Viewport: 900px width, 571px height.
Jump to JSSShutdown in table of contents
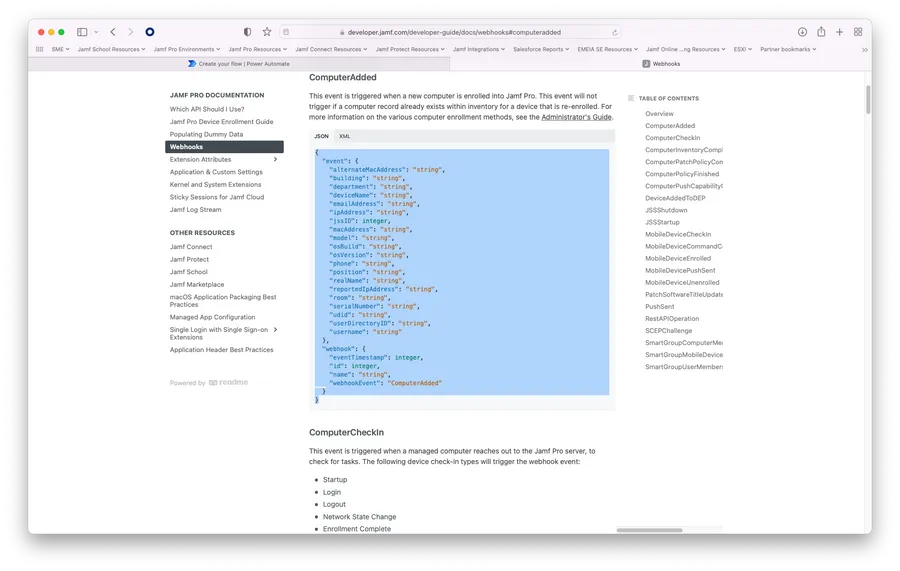(666, 210)
